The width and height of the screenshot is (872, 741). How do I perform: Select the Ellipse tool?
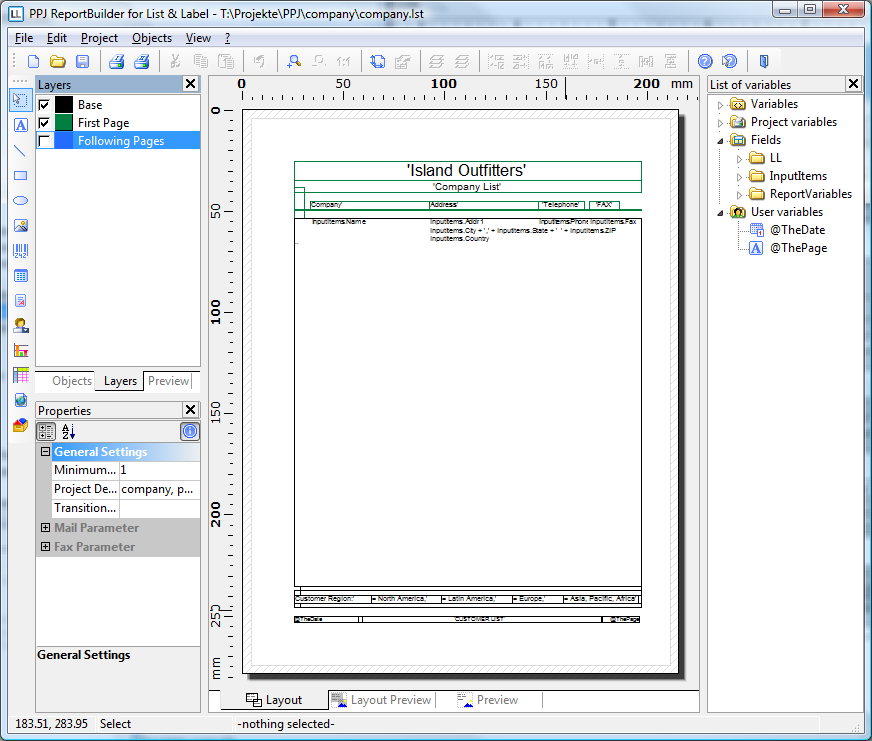pos(21,200)
